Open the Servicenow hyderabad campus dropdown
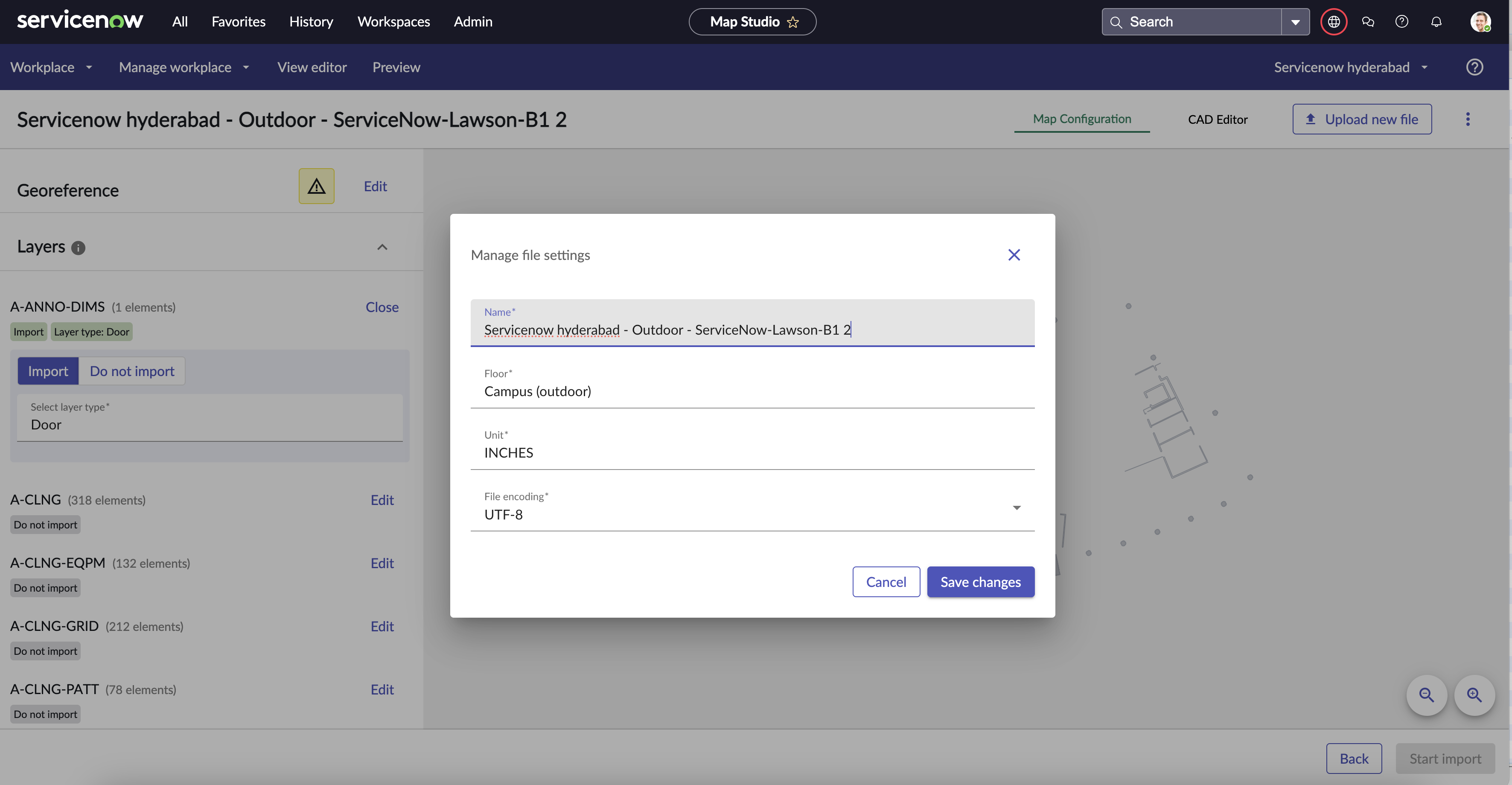 (x=1351, y=67)
